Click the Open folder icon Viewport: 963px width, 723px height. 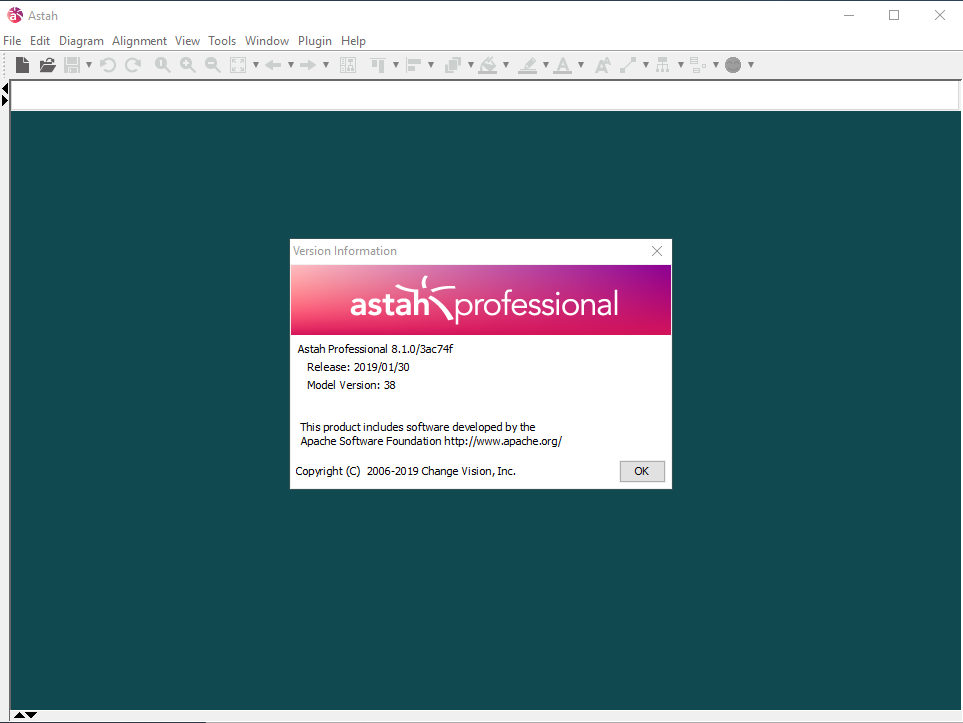(x=47, y=64)
